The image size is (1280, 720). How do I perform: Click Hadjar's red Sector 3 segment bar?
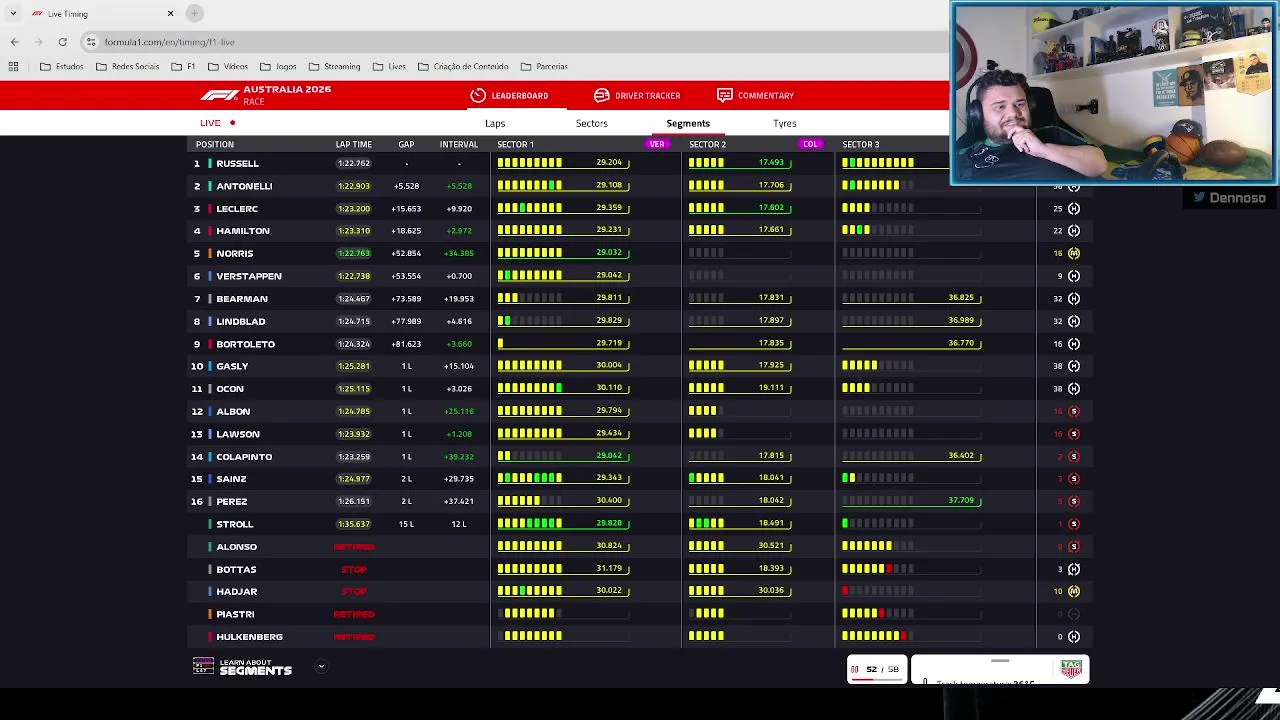click(x=846, y=591)
